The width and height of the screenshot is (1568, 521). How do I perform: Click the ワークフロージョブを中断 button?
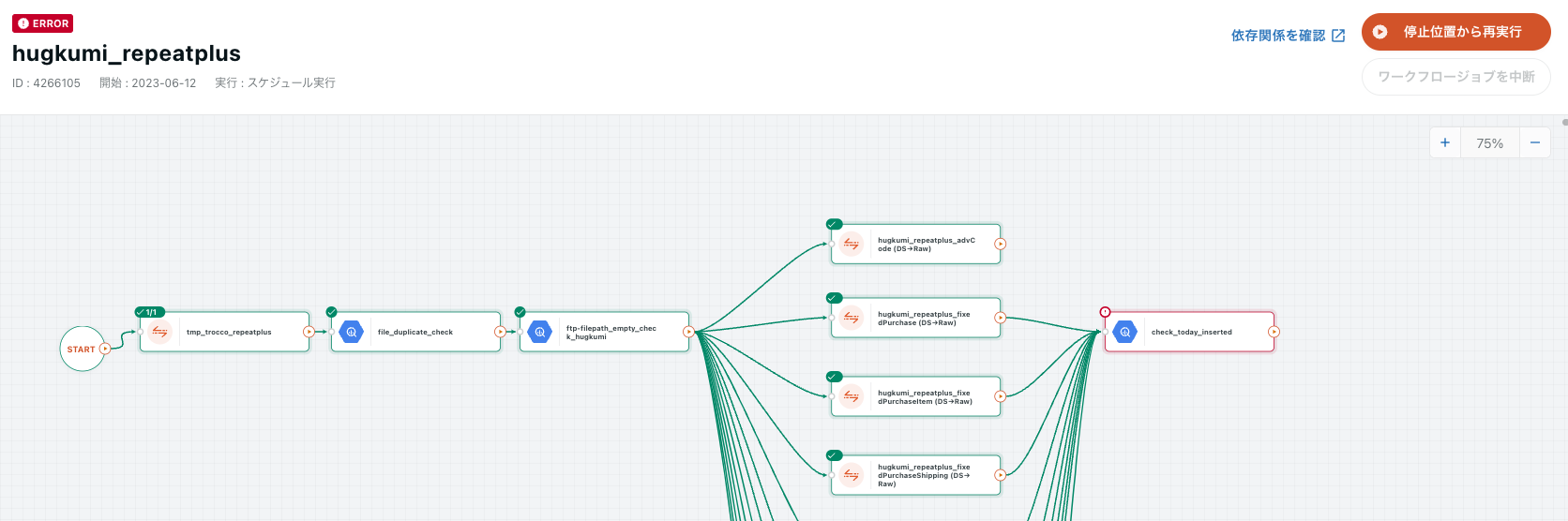tap(1455, 77)
